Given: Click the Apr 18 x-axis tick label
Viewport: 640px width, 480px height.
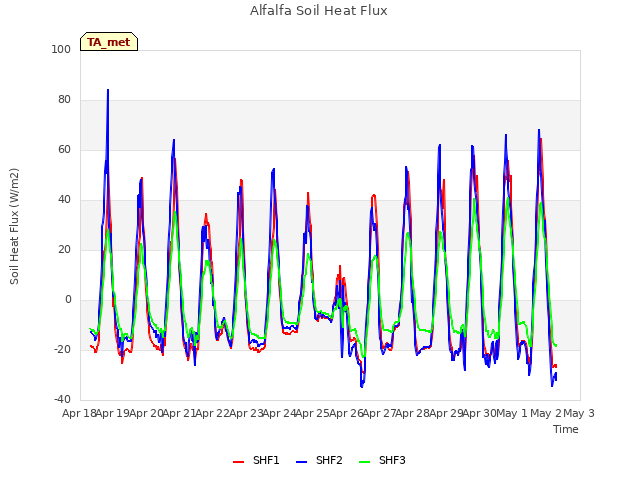Looking at the screenshot, I should pos(79,413).
